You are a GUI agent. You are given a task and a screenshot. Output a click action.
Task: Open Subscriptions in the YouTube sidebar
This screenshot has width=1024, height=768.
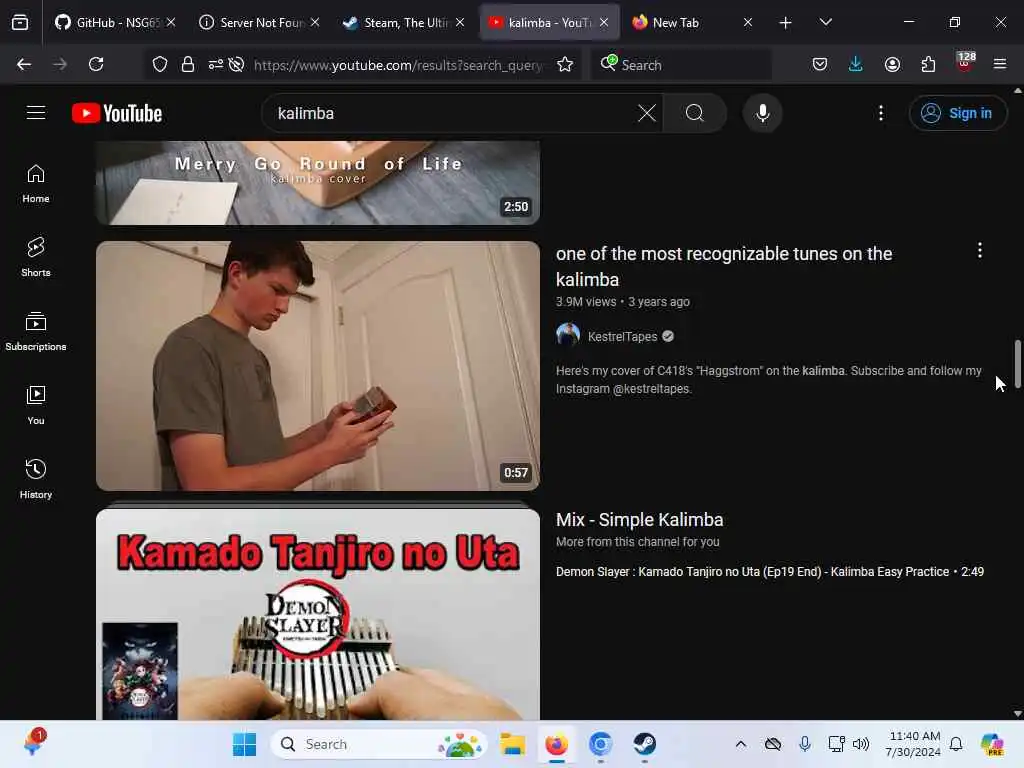pyautogui.click(x=36, y=331)
